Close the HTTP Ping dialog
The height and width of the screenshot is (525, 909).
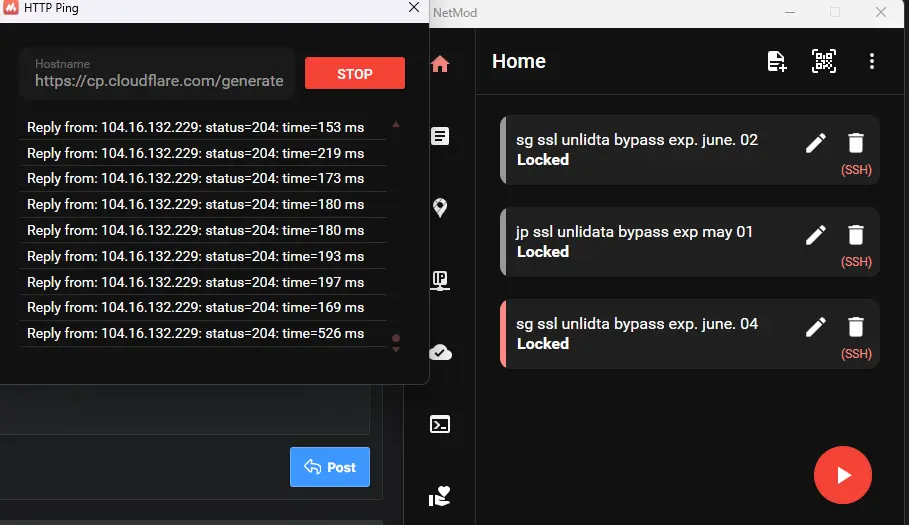click(414, 8)
